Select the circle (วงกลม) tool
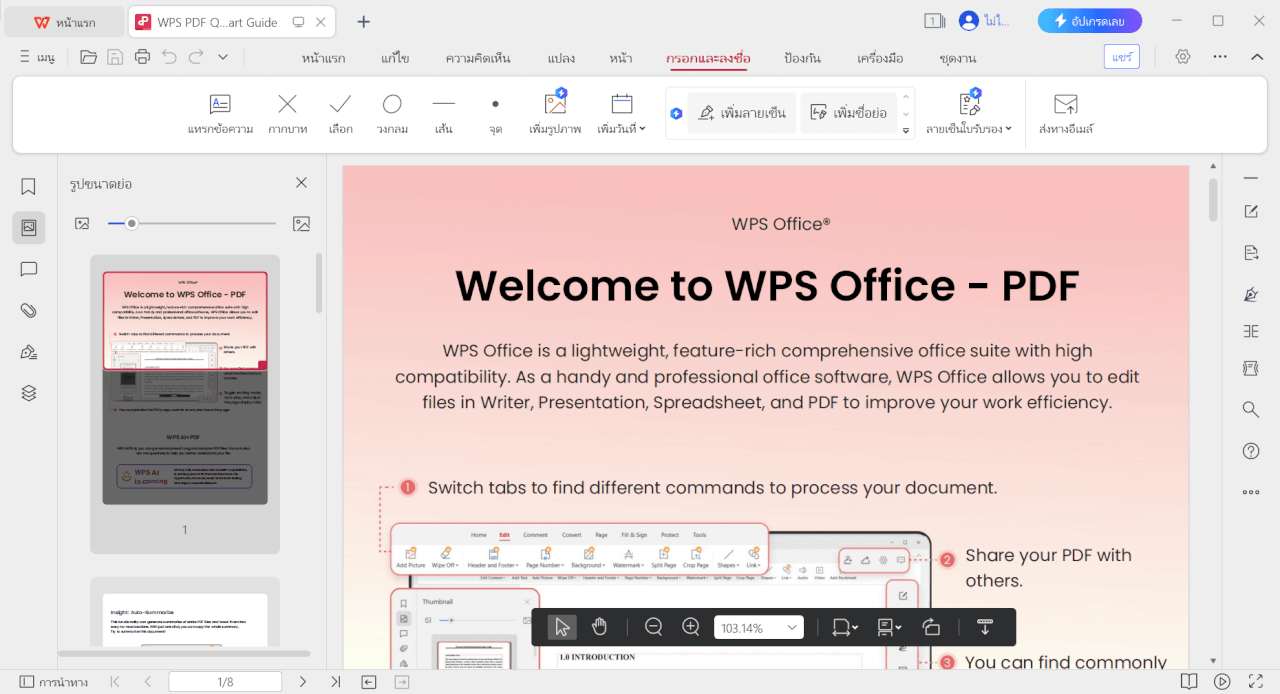 [x=392, y=114]
